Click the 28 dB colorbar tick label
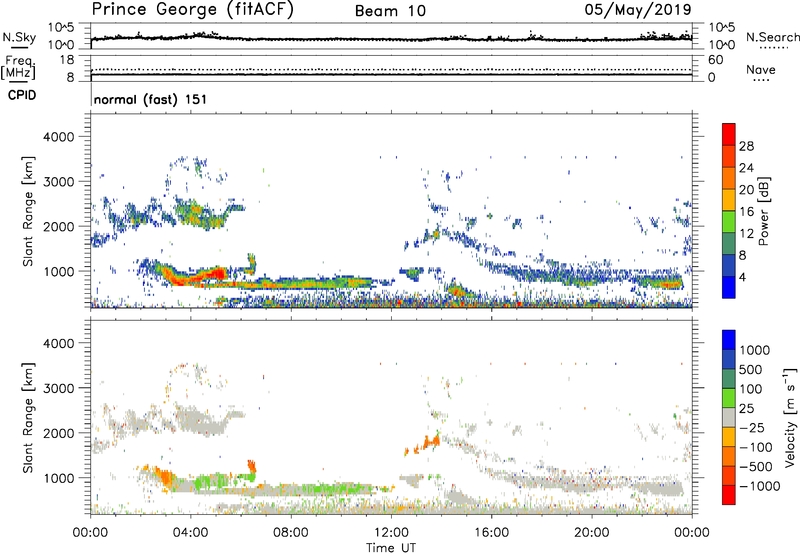 click(x=746, y=147)
